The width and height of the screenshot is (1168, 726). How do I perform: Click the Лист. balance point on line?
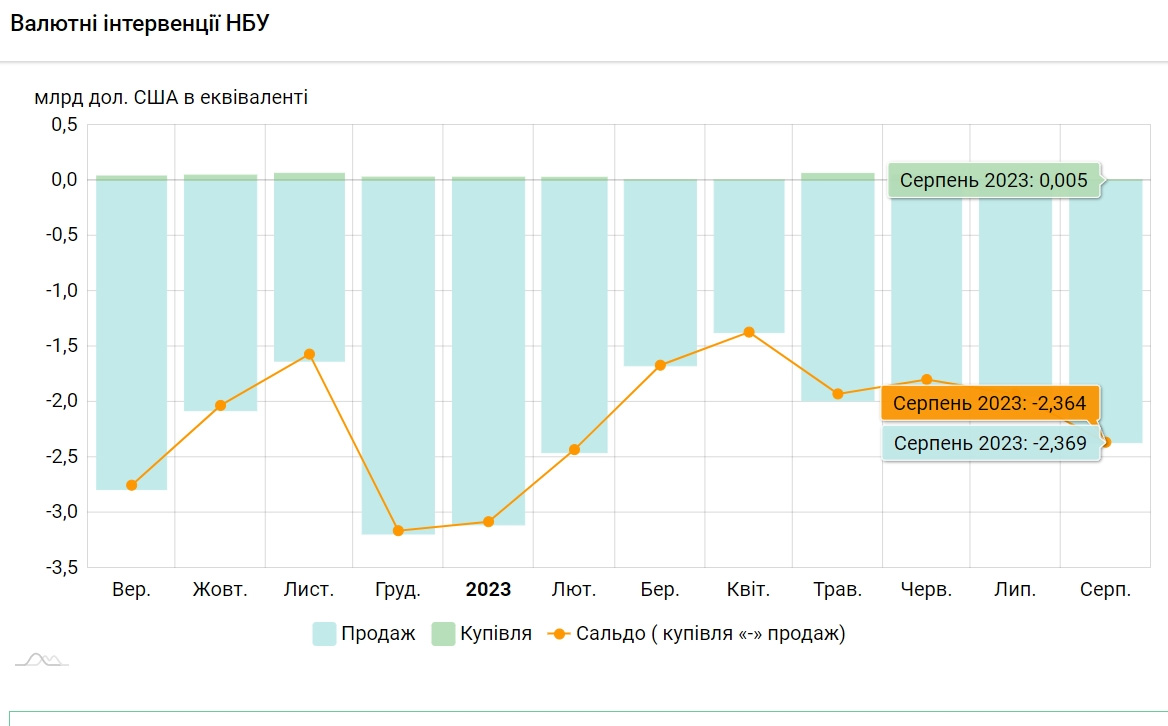click(309, 354)
